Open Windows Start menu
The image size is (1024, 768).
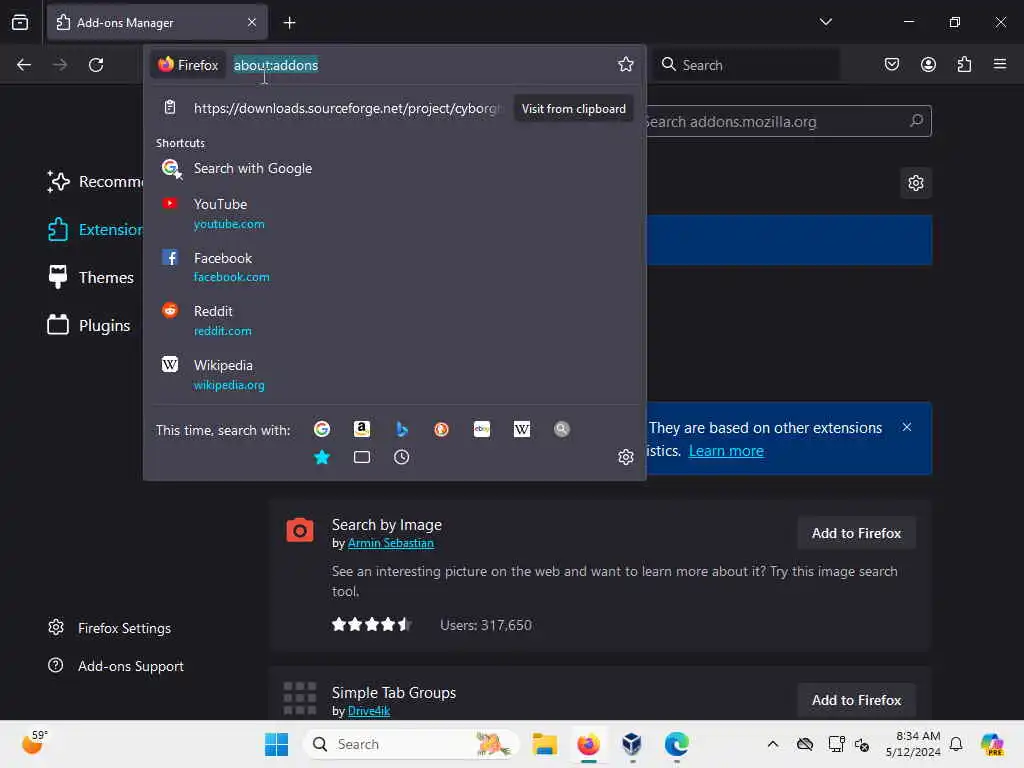(x=276, y=744)
